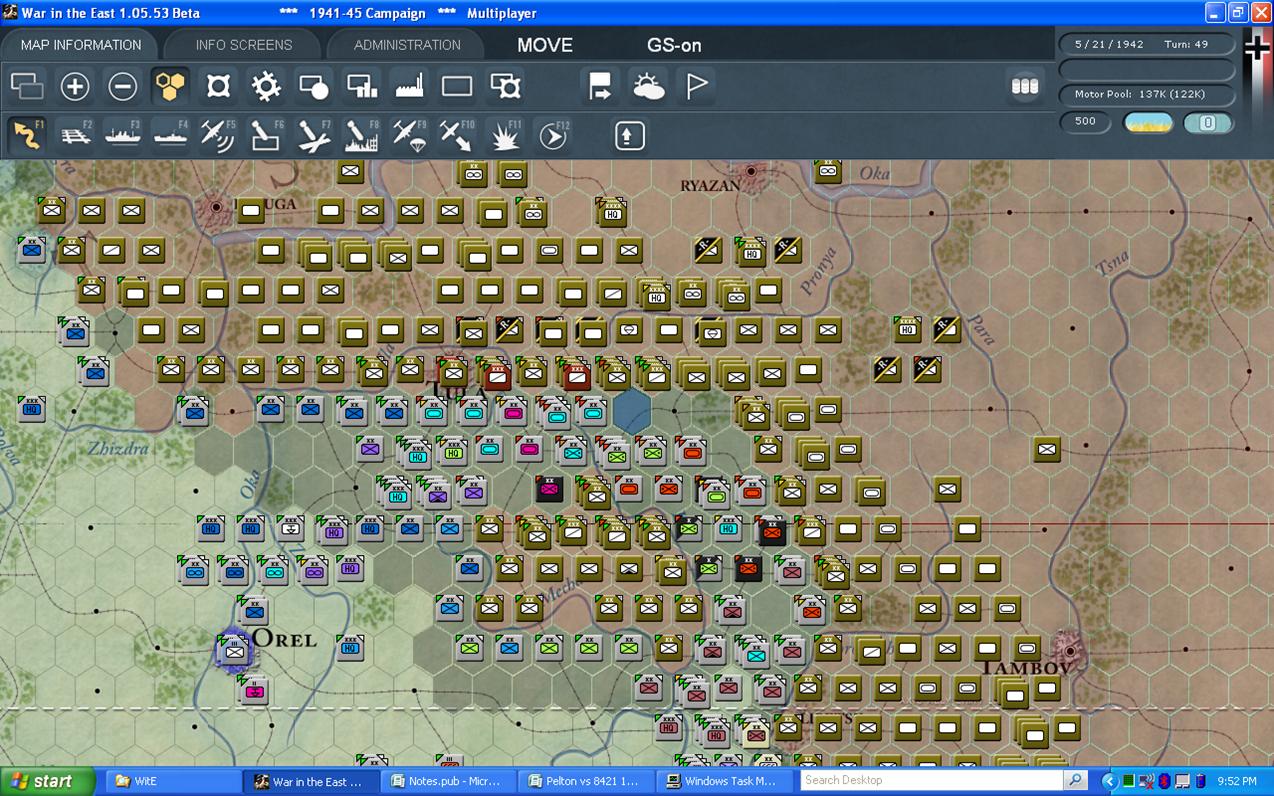This screenshot has width=1274, height=796.
Task: Select the F9 air transport parachute icon
Action: click(410, 135)
